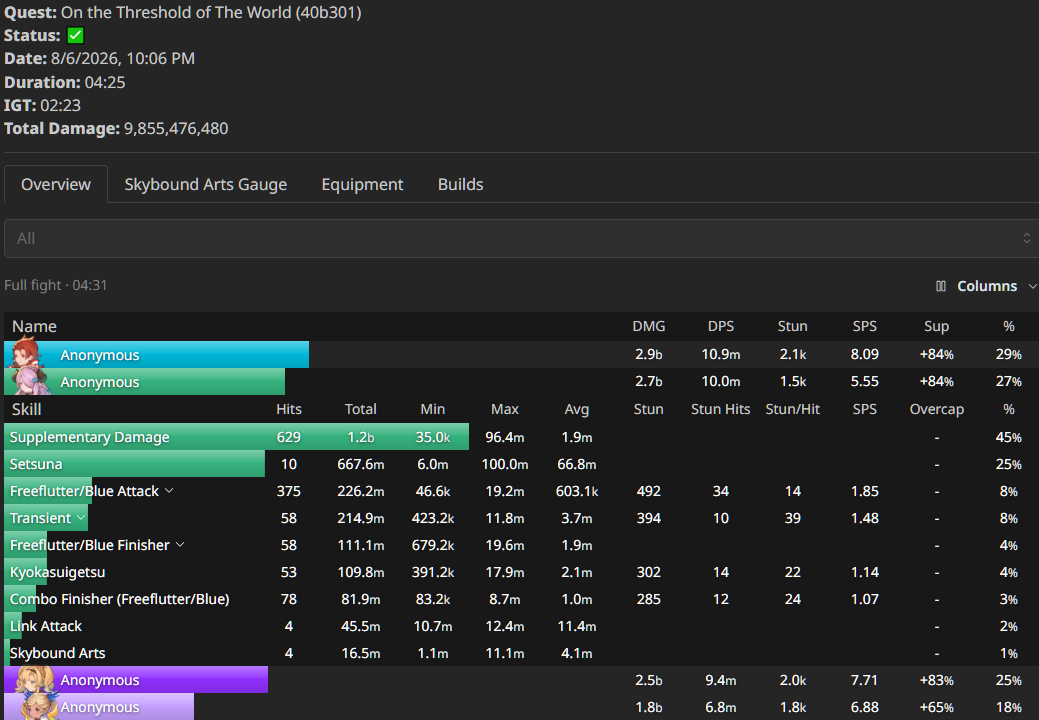Select the 2.5b purple Anonymous player row
Image resolution: width=1039 pixels, height=720 pixels.
click(x=521, y=680)
